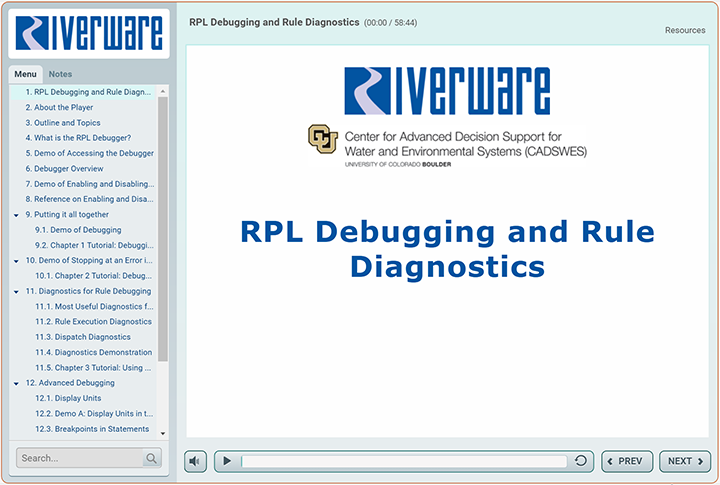Open '11.1. Most Useful Diagnostics f...'

pos(94,306)
